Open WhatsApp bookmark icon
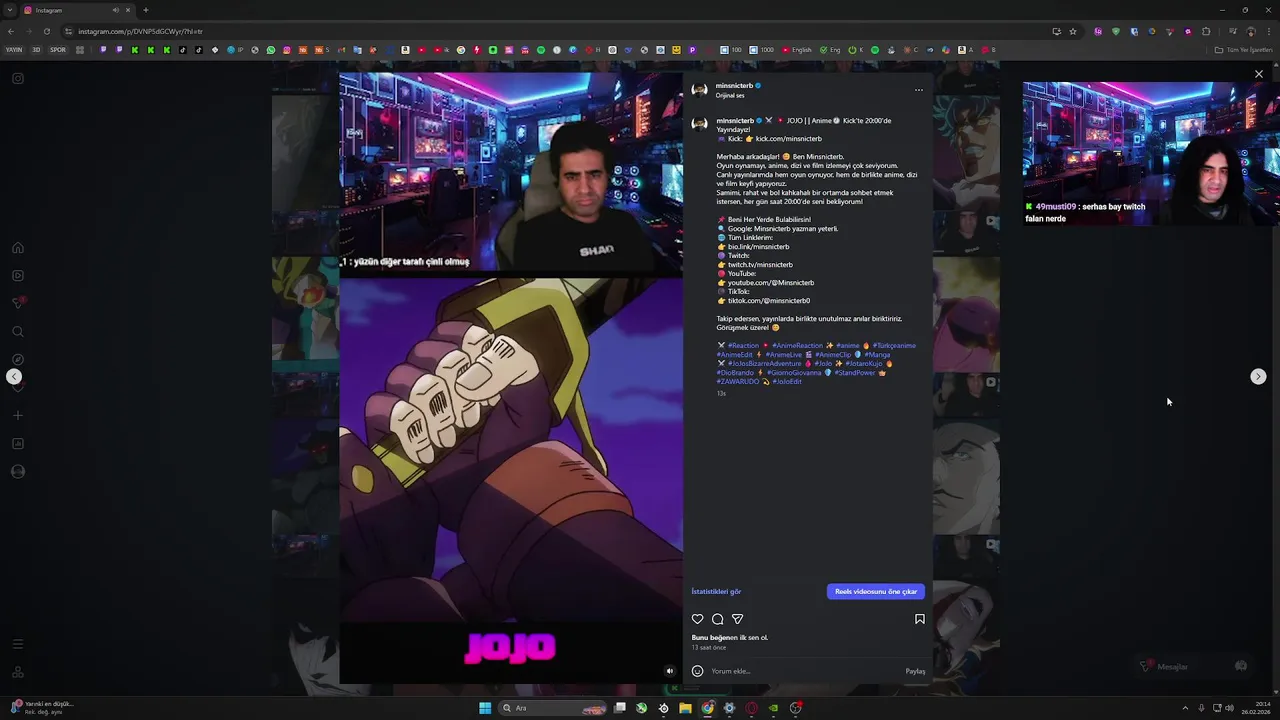 [270, 50]
